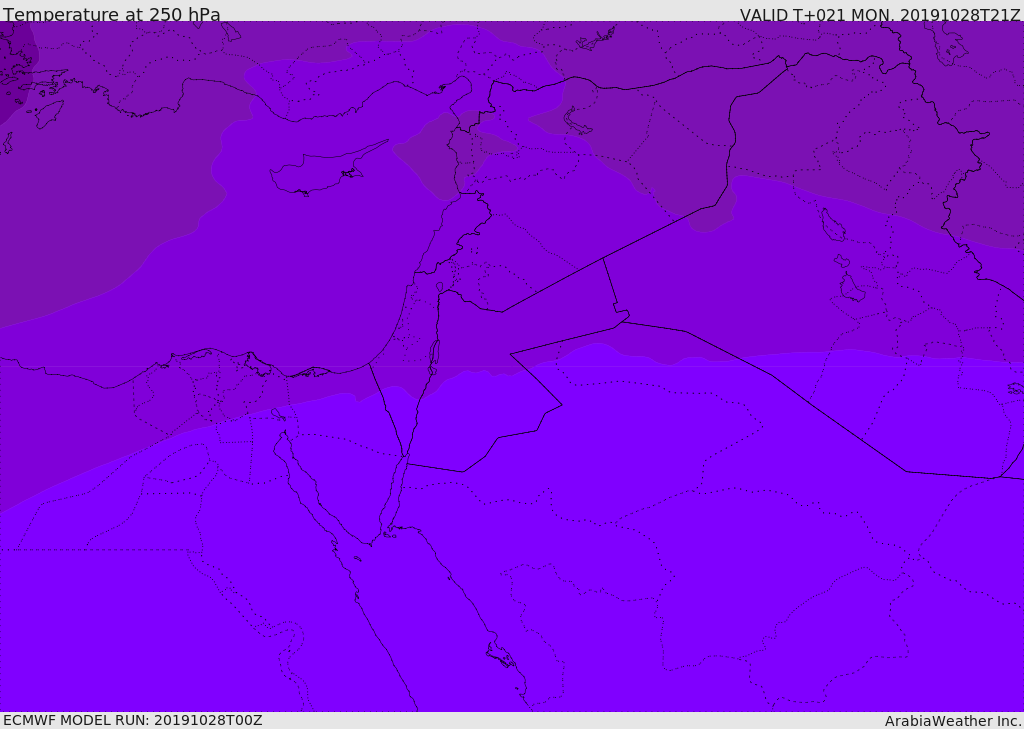
Task: Click the 'VALID T+021 MON. 20191028T21Z' label
Action: pyautogui.click(x=880, y=15)
